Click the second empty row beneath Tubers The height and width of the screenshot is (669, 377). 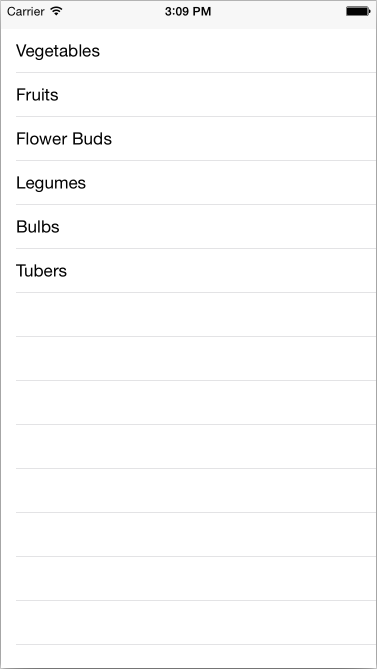[x=188, y=358]
